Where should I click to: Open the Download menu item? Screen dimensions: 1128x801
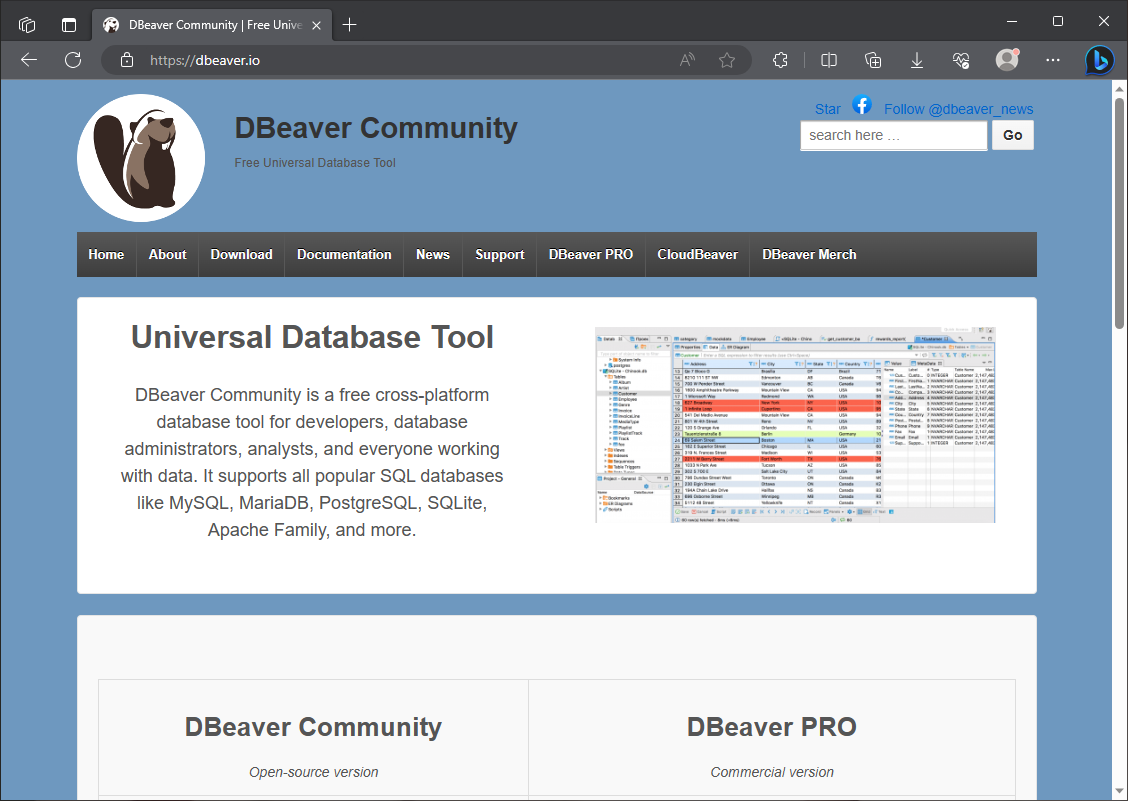coord(242,255)
